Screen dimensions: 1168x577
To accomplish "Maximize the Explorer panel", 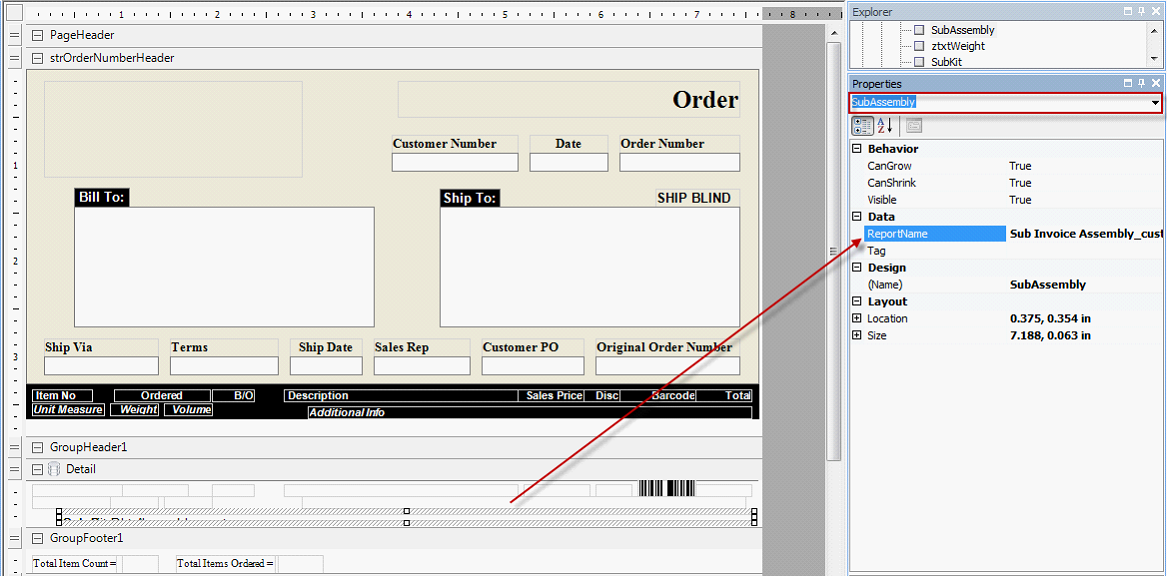I will pos(1129,11).
